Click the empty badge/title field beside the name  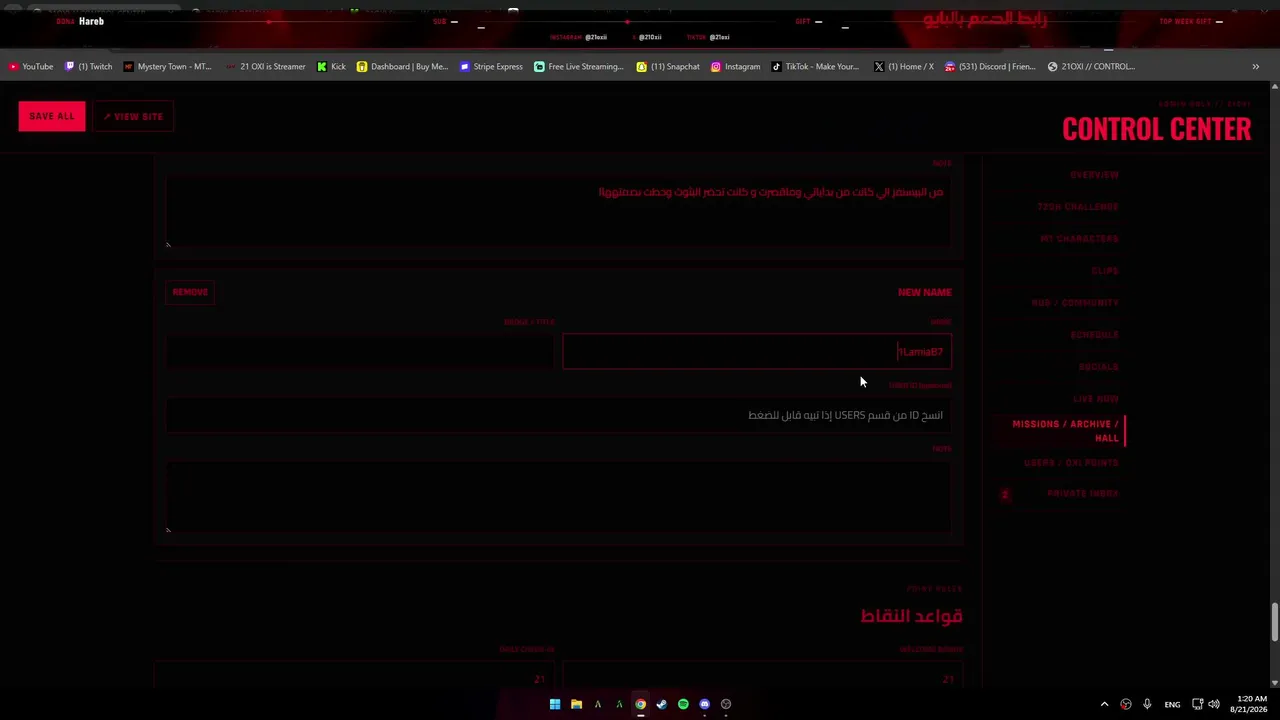360,352
